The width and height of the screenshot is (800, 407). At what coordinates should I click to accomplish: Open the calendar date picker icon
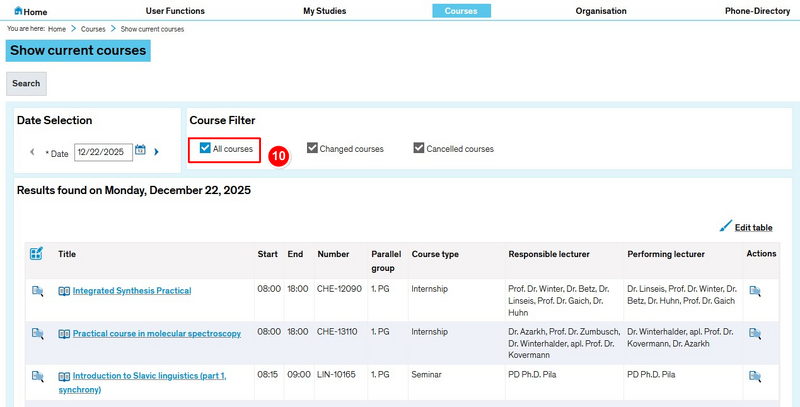point(141,151)
